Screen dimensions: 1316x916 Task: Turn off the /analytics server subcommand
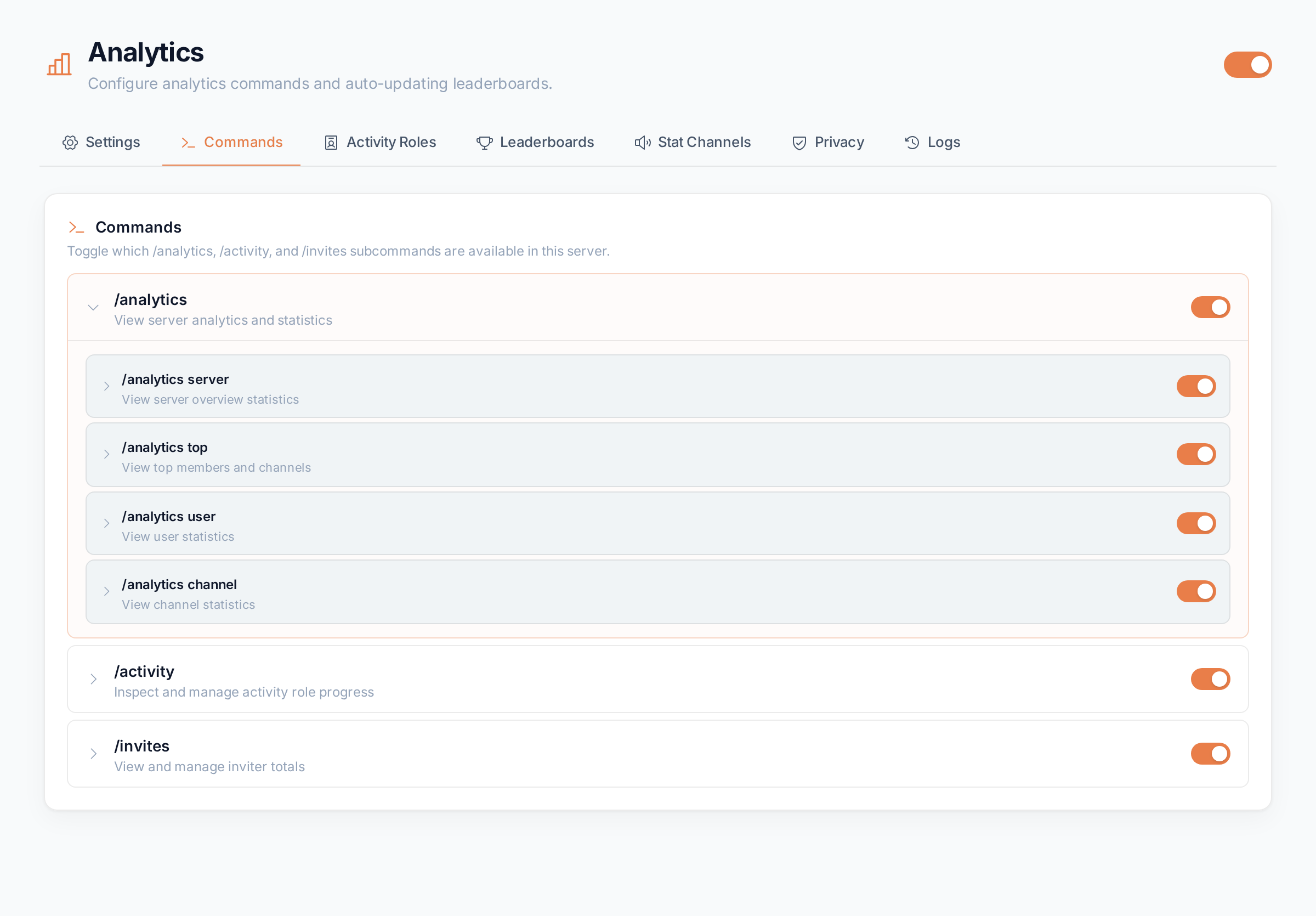click(x=1195, y=386)
